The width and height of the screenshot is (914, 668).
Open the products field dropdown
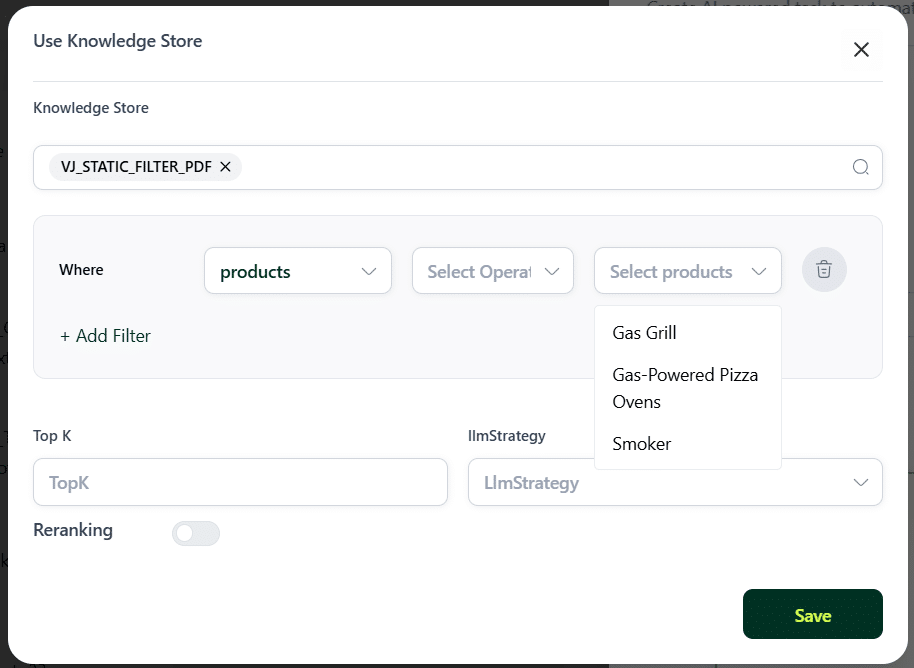(x=298, y=271)
